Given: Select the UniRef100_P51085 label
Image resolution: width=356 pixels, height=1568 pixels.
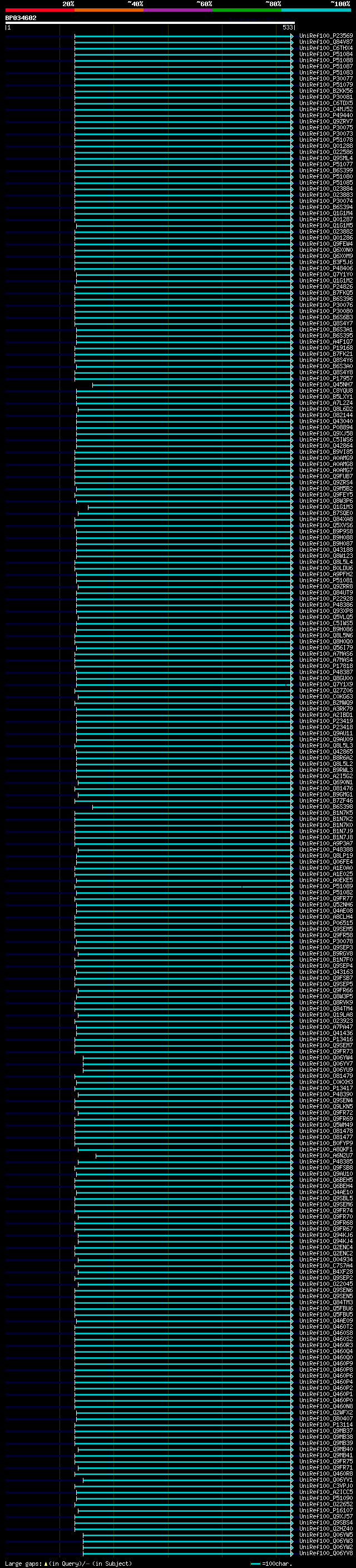Looking at the screenshot, I should [326, 182].
